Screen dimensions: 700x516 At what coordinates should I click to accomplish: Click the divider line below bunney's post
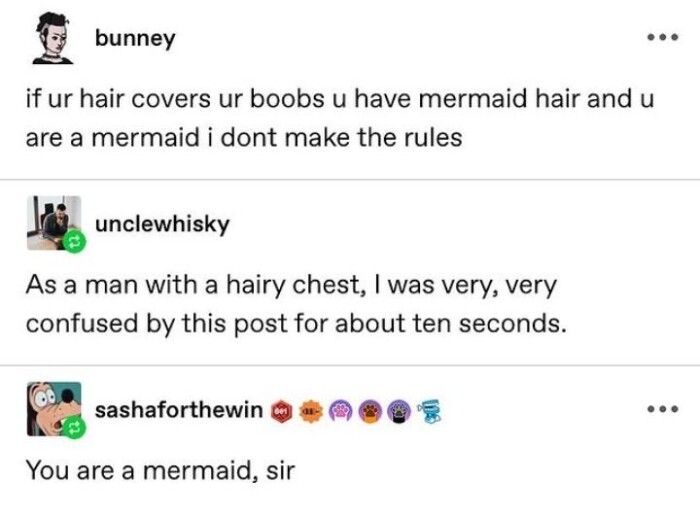click(350, 179)
